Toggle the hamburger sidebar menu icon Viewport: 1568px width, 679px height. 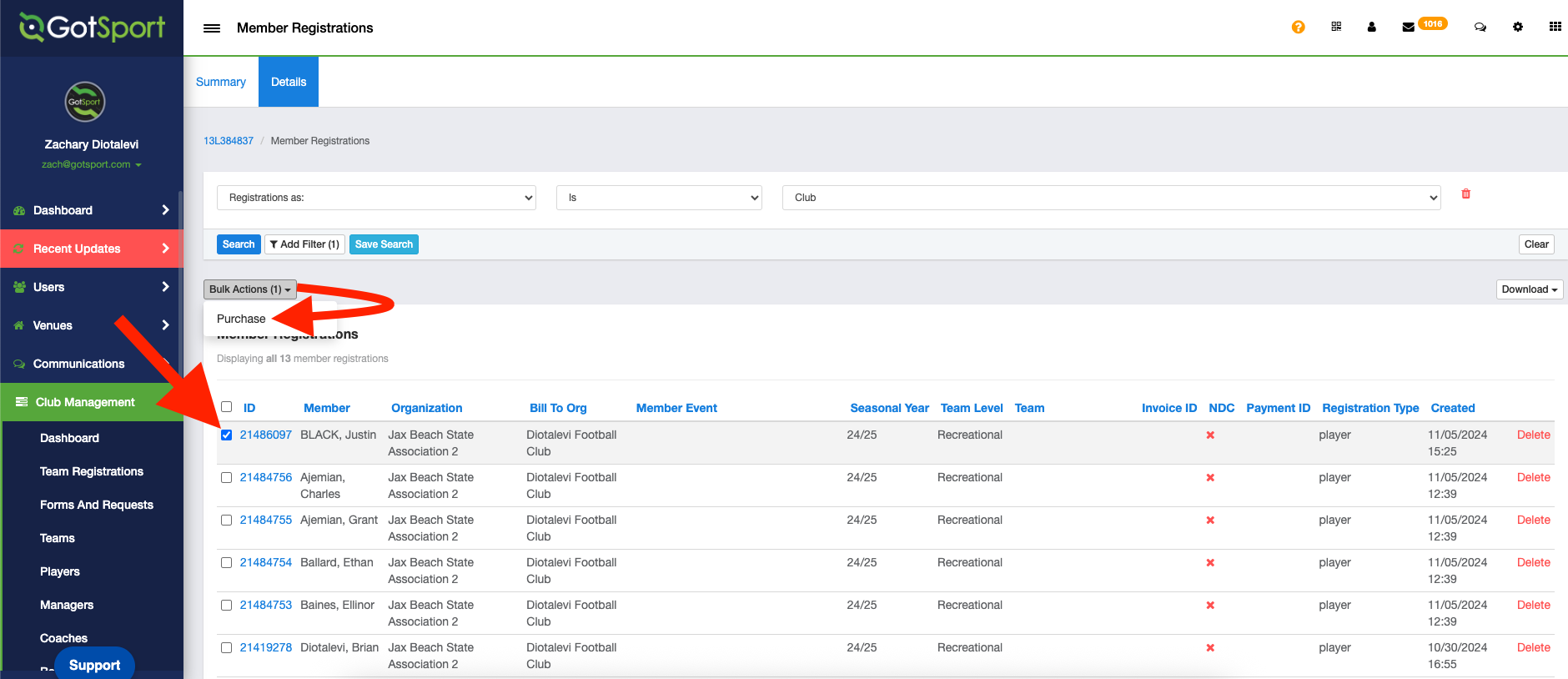(212, 28)
